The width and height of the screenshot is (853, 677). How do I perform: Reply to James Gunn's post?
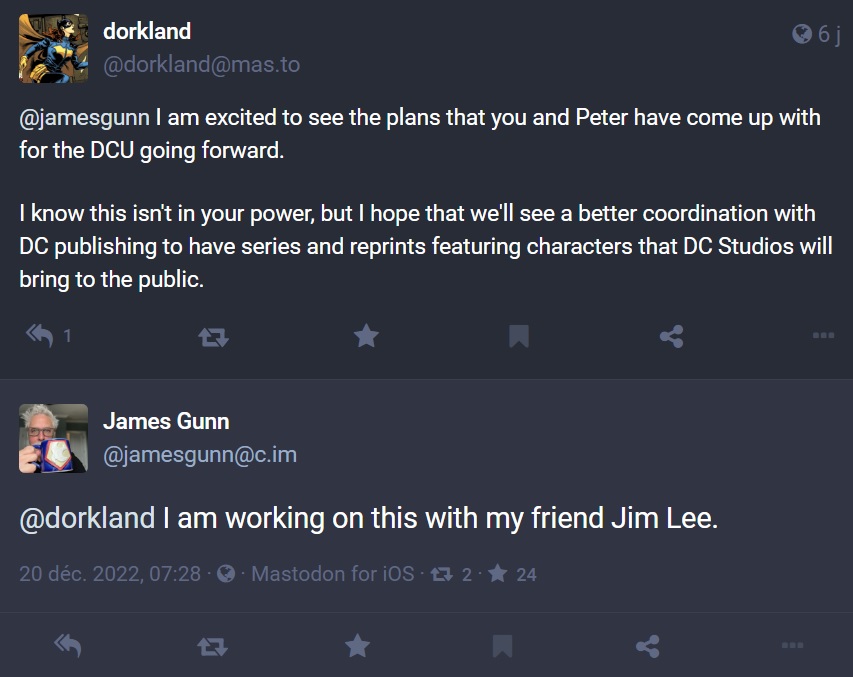[x=68, y=646]
